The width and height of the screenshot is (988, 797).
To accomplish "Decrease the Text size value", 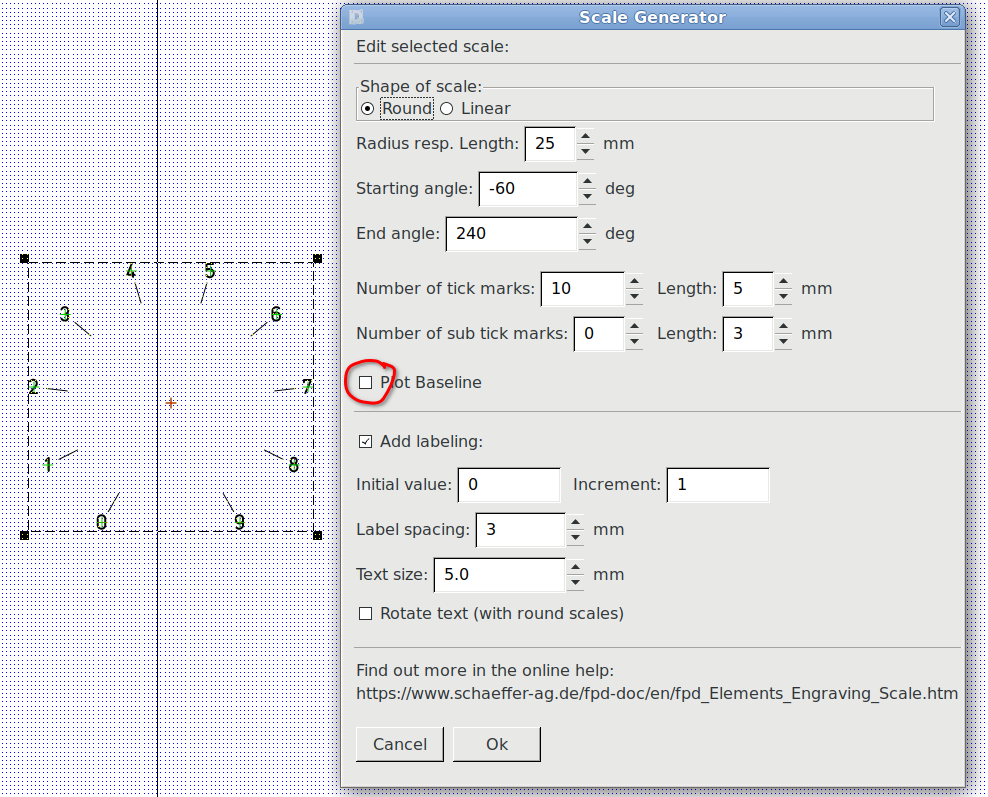I will click(575, 582).
